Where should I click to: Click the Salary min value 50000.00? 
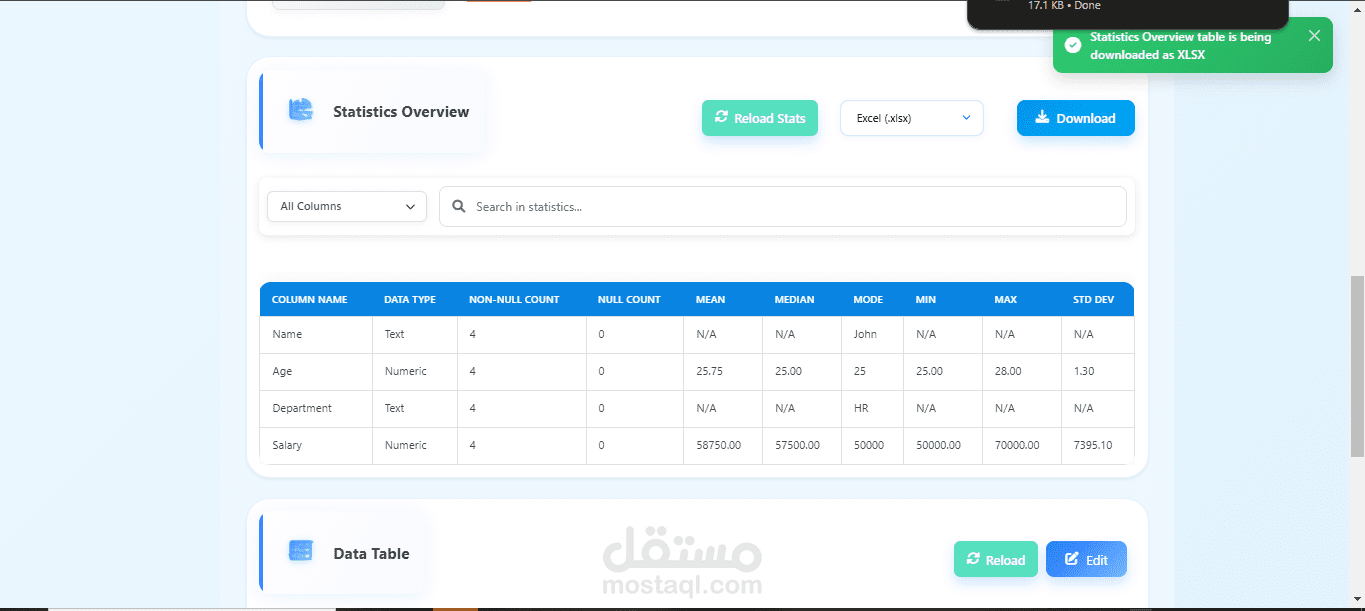tap(938, 445)
